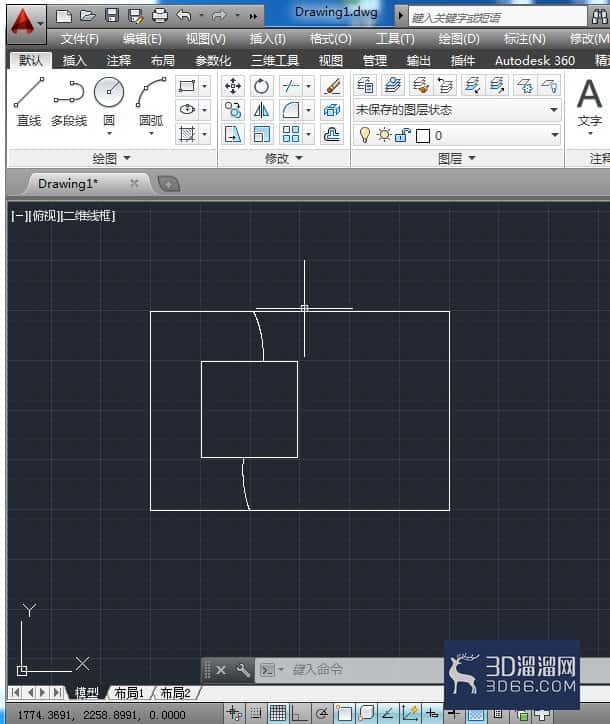This screenshot has width=610, height=724.
Task: Toggle layer freeze sun icon
Action: pos(384,135)
